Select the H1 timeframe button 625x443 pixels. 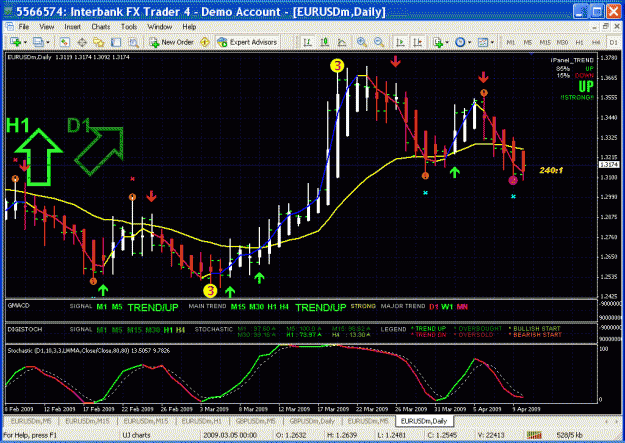[x=579, y=42]
